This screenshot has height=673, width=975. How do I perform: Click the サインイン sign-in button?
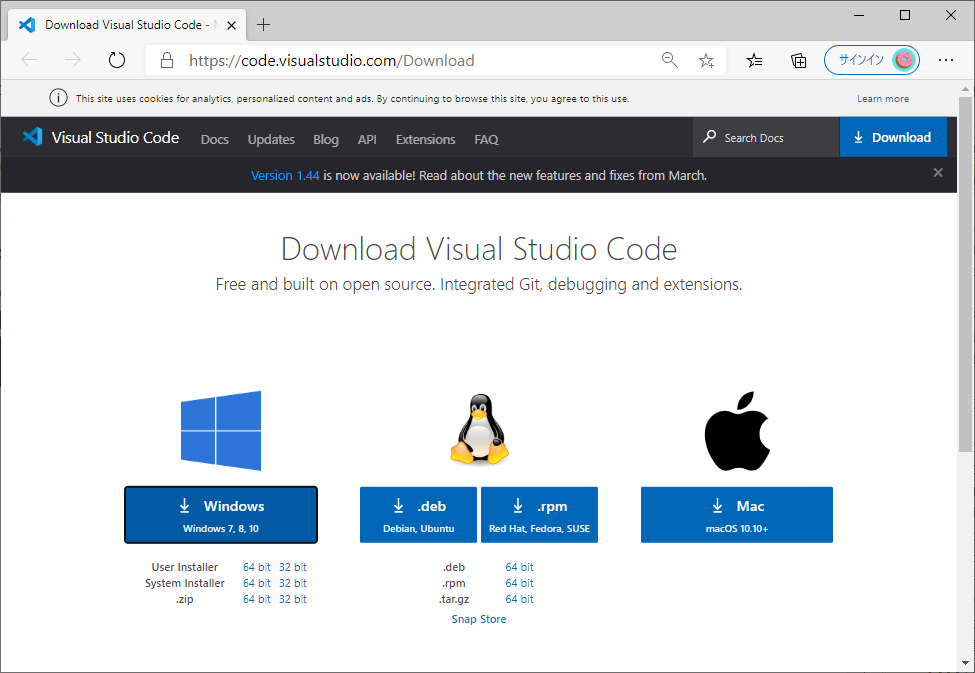[872, 60]
